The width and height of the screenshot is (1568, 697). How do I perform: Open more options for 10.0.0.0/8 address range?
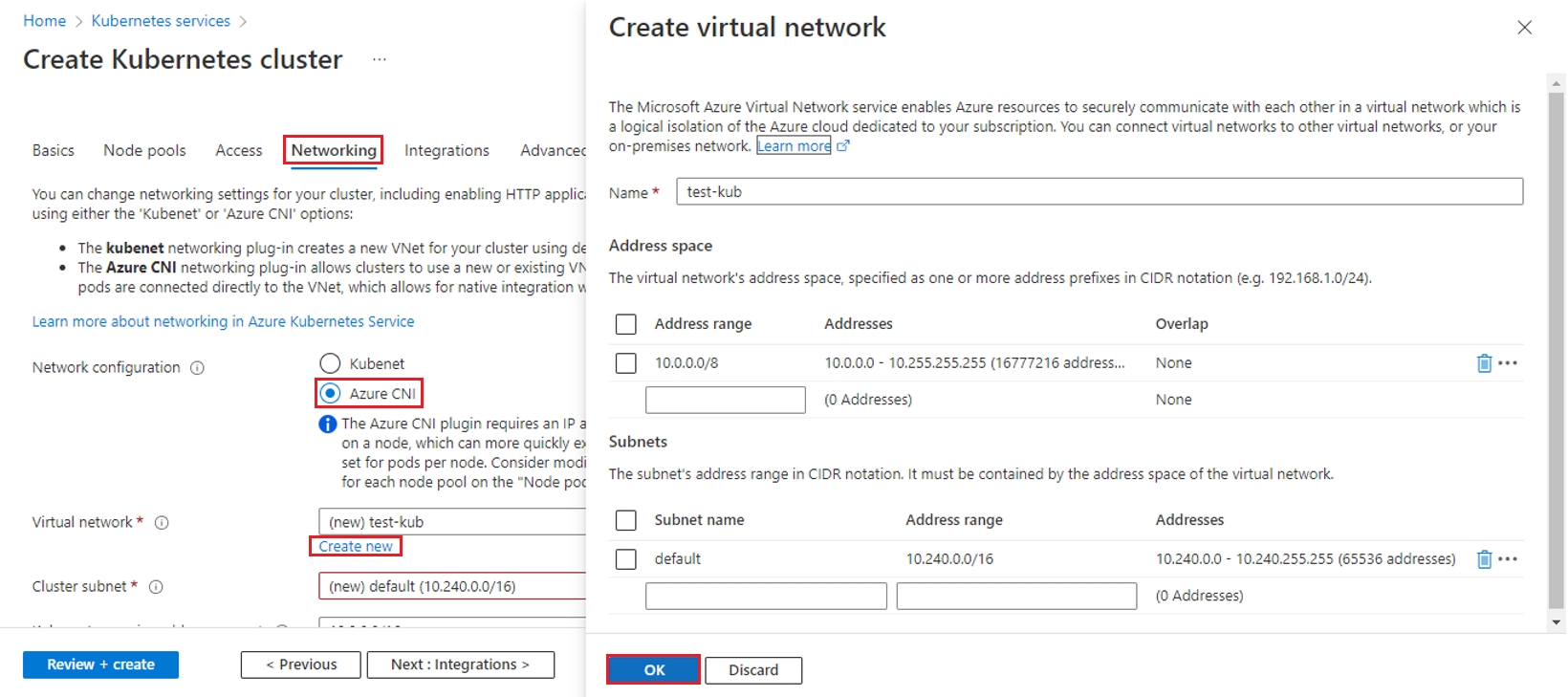pos(1508,363)
